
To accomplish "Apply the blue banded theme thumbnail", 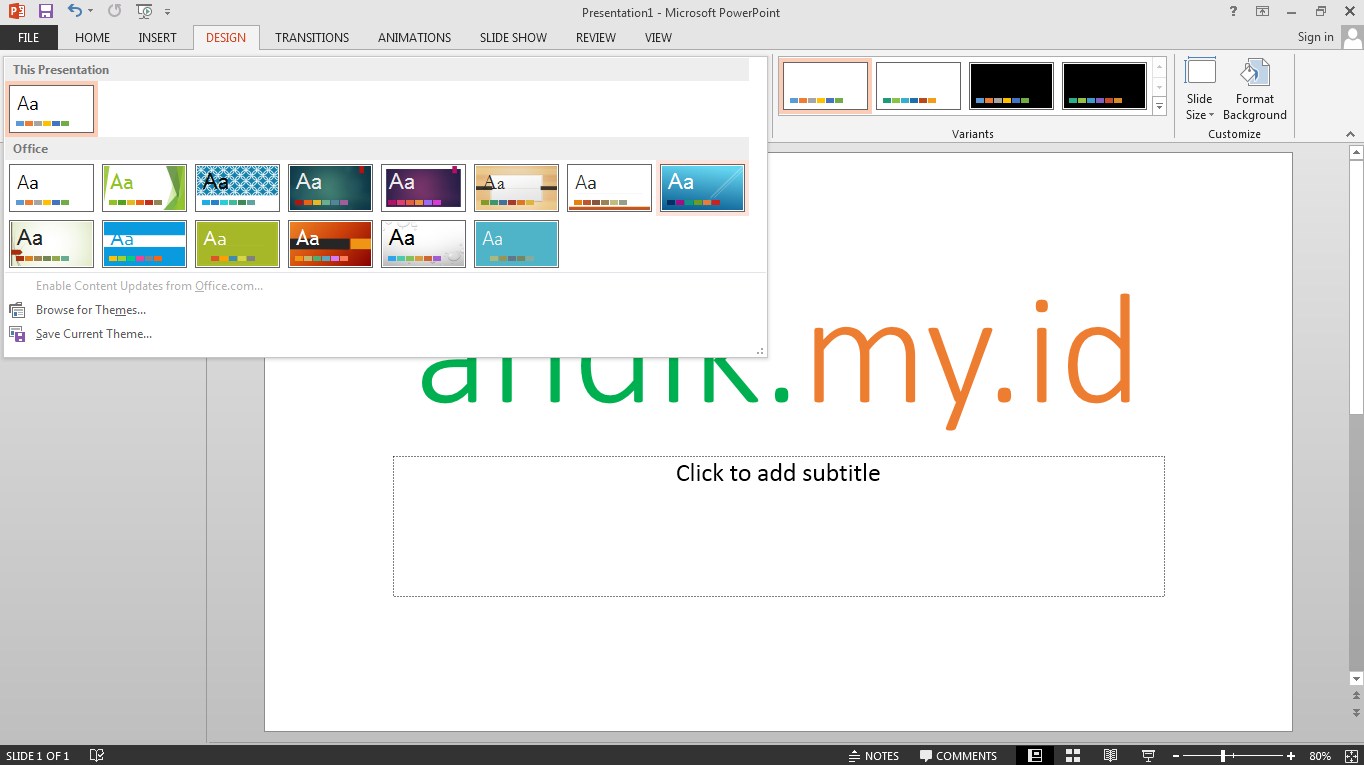I will click(x=144, y=244).
